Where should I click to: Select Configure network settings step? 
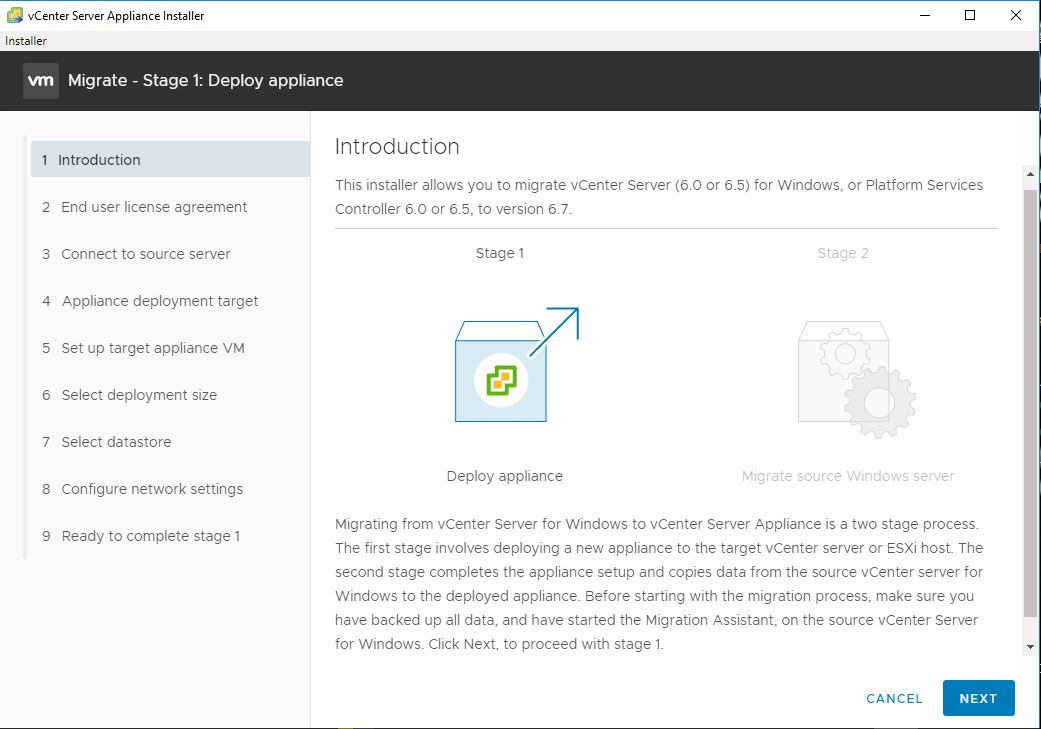pyautogui.click(x=152, y=489)
